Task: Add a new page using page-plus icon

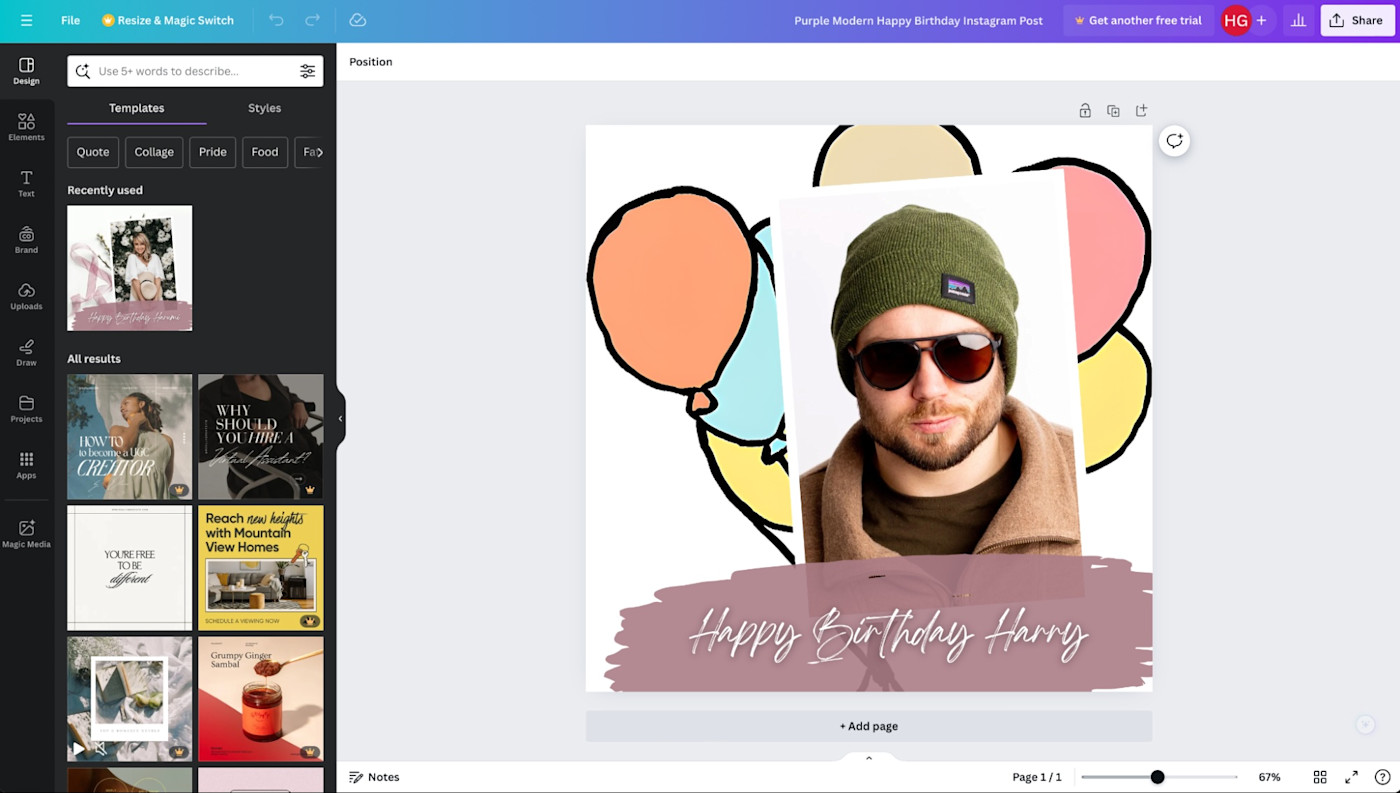Action: point(1141,111)
